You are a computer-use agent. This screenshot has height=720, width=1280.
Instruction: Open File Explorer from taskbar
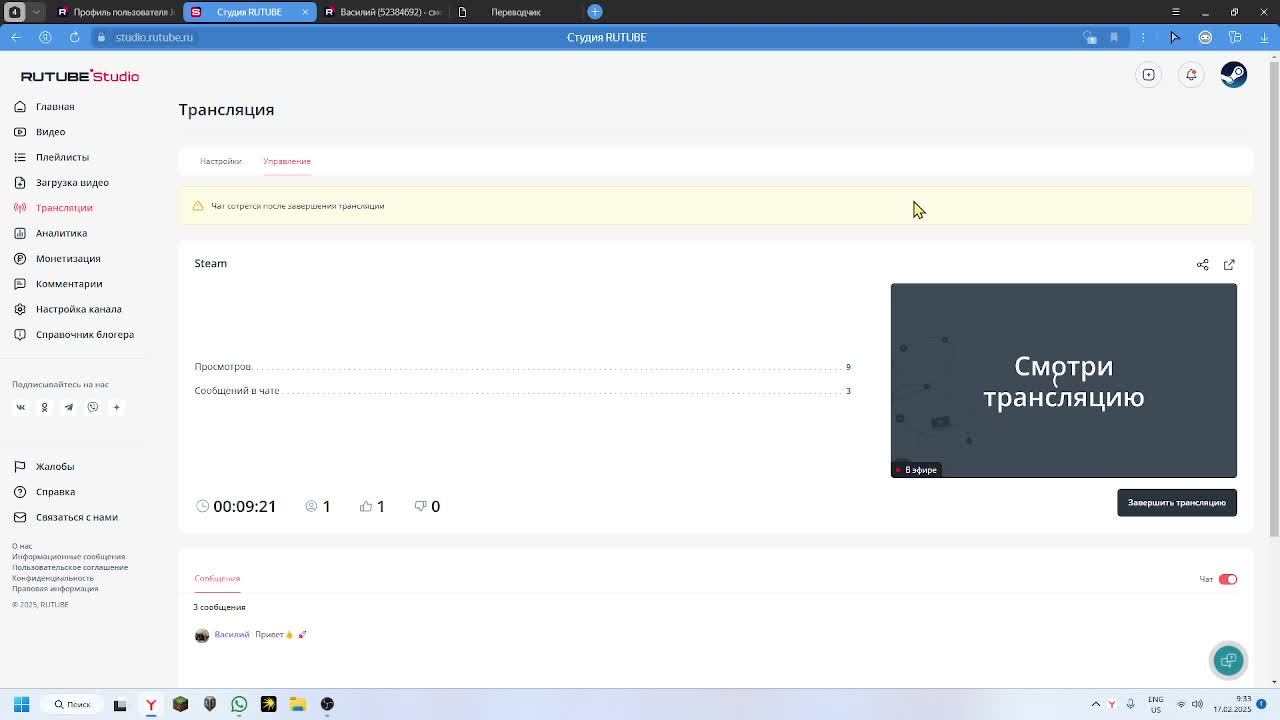pos(297,704)
